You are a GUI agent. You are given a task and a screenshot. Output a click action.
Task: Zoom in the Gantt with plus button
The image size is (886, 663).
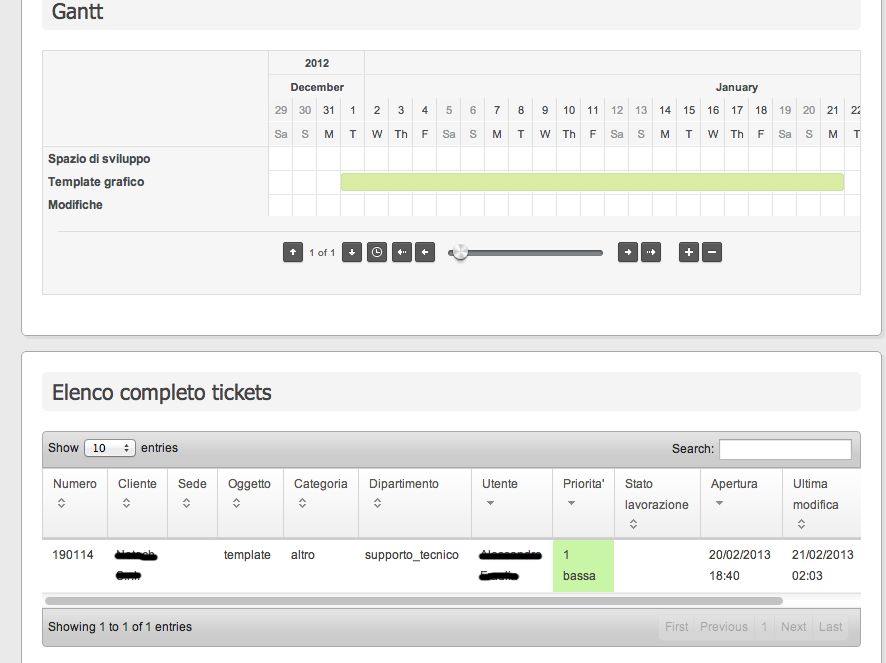(x=688, y=253)
